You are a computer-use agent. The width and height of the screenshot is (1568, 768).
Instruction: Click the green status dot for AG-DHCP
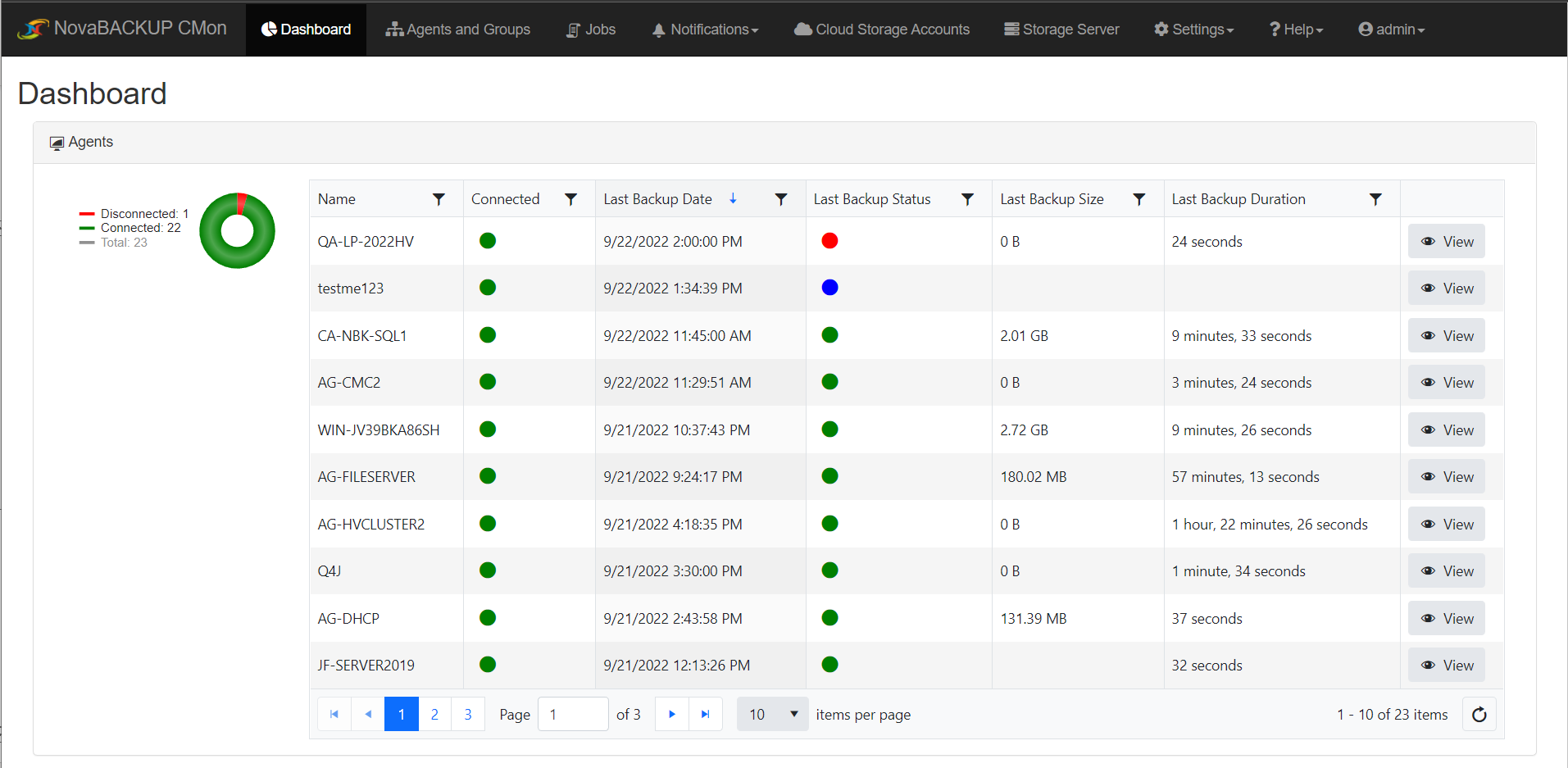(829, 618)
